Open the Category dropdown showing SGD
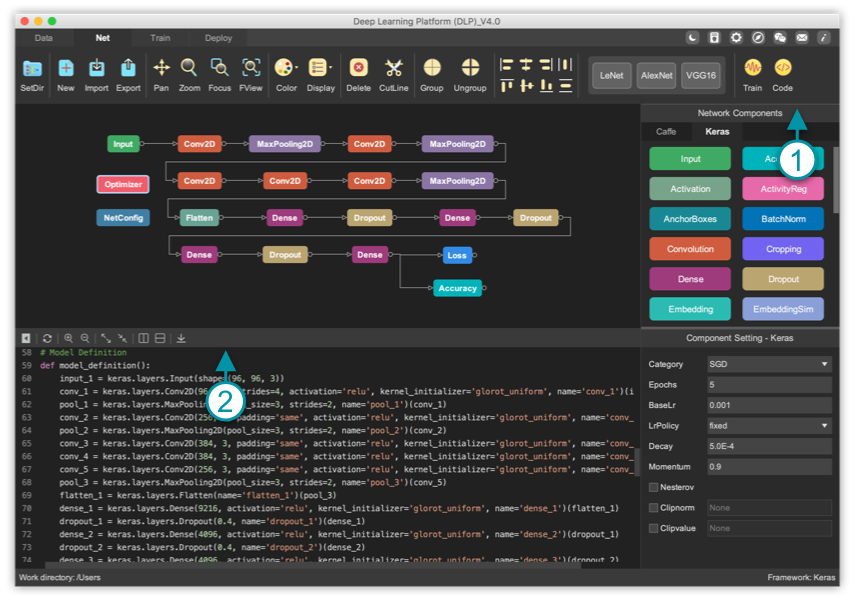 point(768,364)
